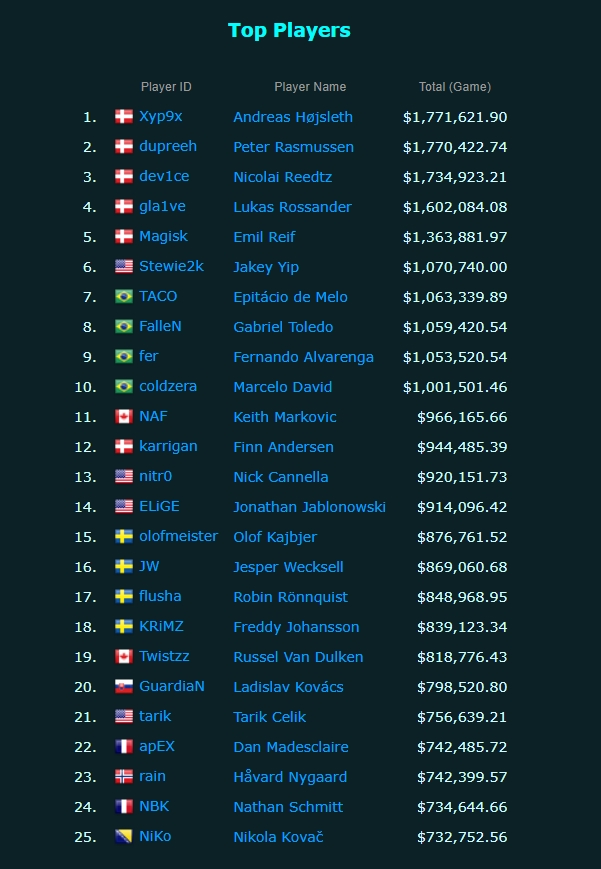
Task: Click Norway flag beside rain
Action: (124, 776)
